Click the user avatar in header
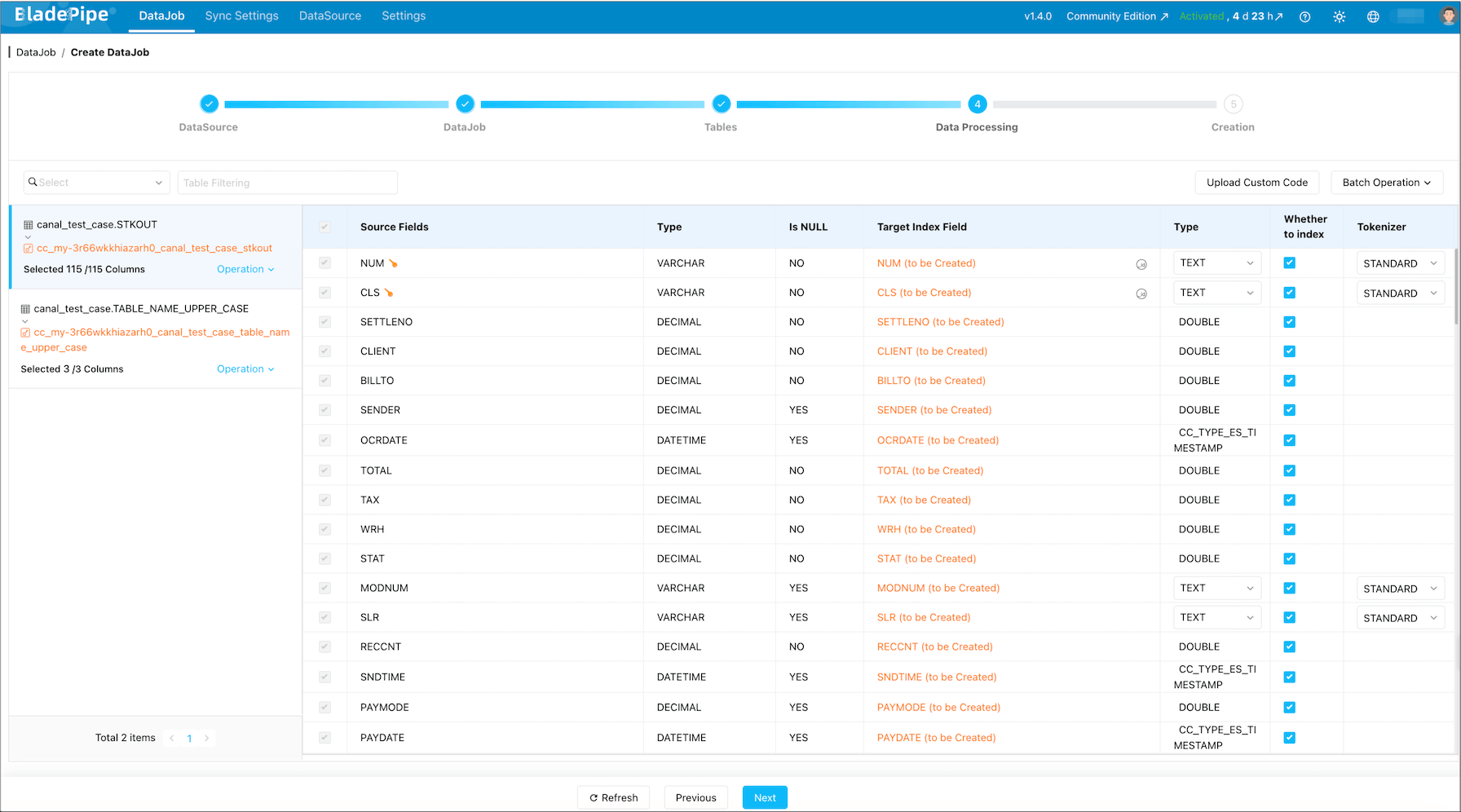Screen dimensions: 1461x812 click(x=1447, y=17)
